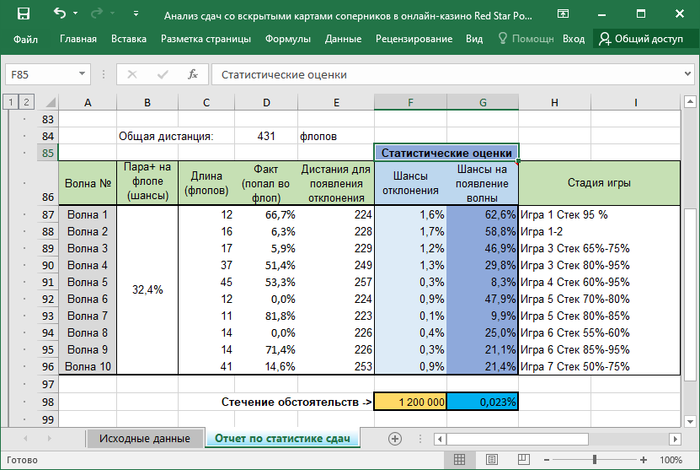Screen dimensions: 700x470
Task: Zoom out with the minus button
Action: pos(546,460)
